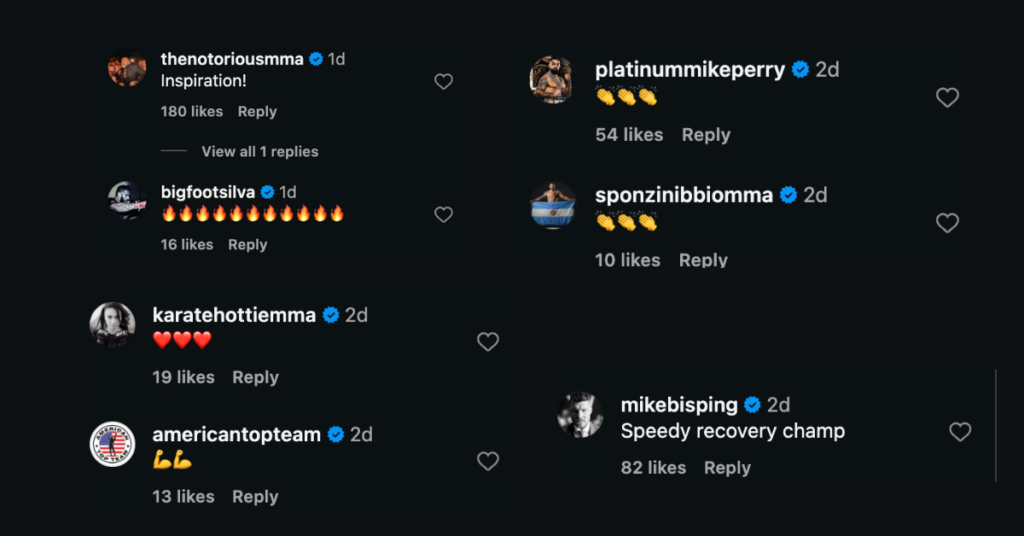
Task: View the 82 likes on mikebisping's comment
Action: 653,468
